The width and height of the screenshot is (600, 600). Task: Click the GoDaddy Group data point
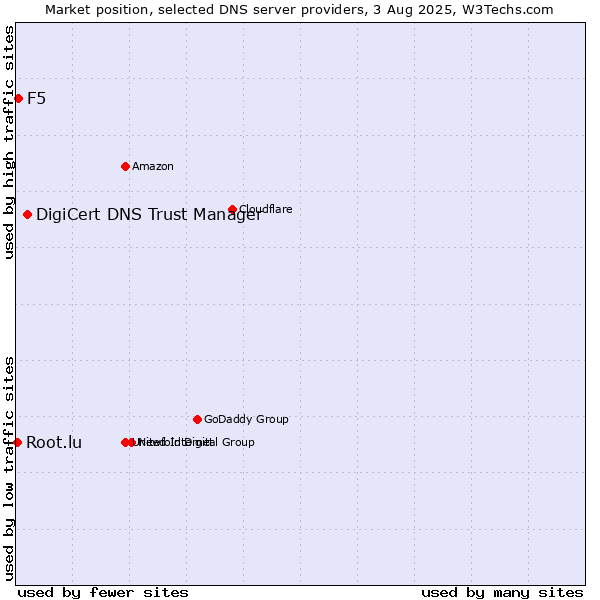197,420
